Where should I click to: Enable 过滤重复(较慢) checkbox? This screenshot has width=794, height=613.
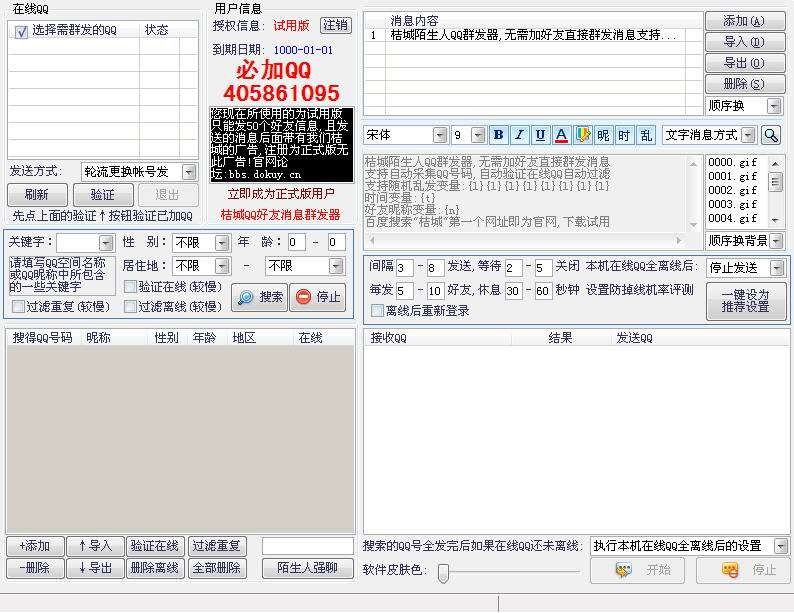point(18,306)
